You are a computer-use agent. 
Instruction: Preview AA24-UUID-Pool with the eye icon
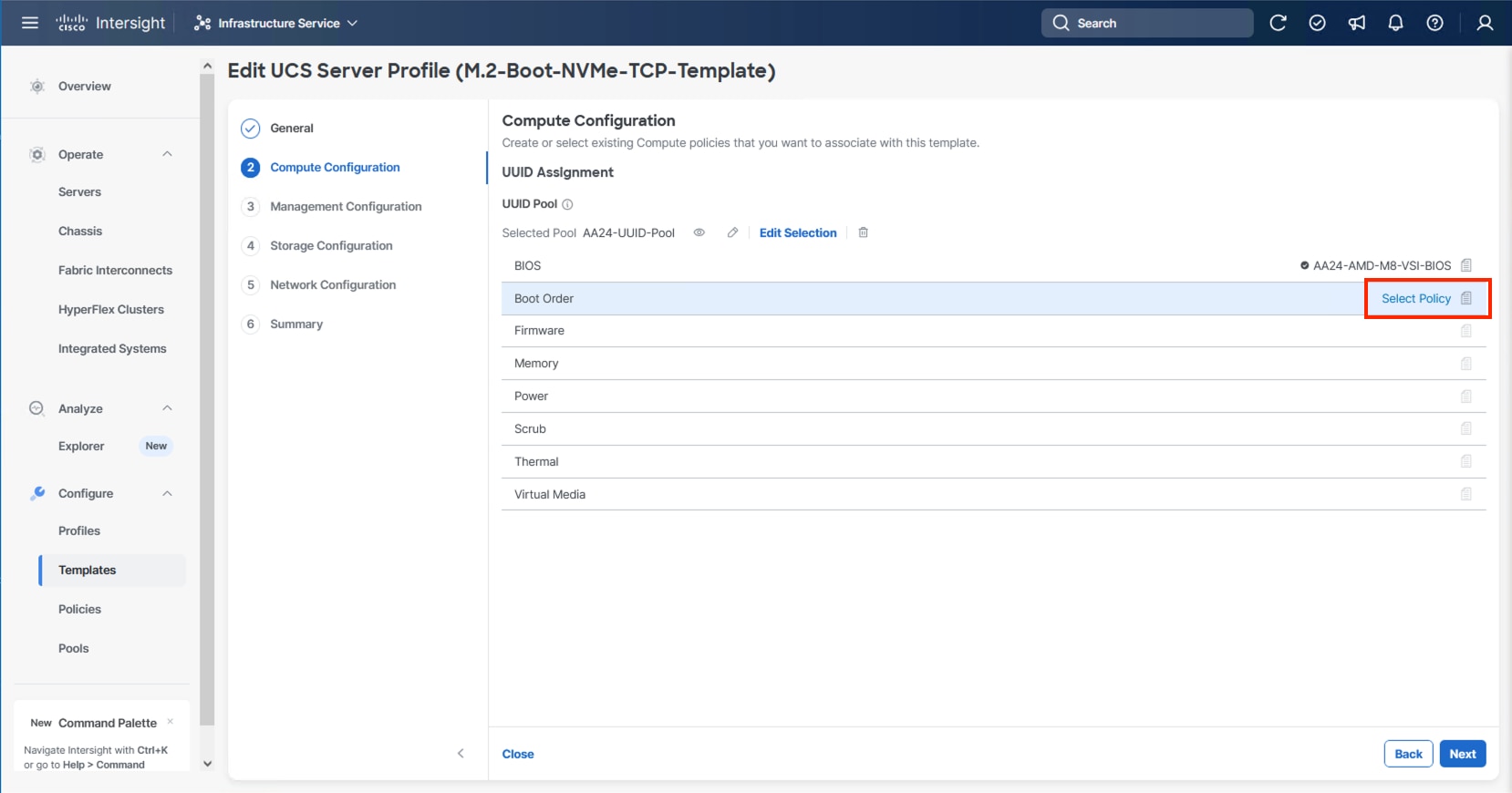[x=699, y=232]
